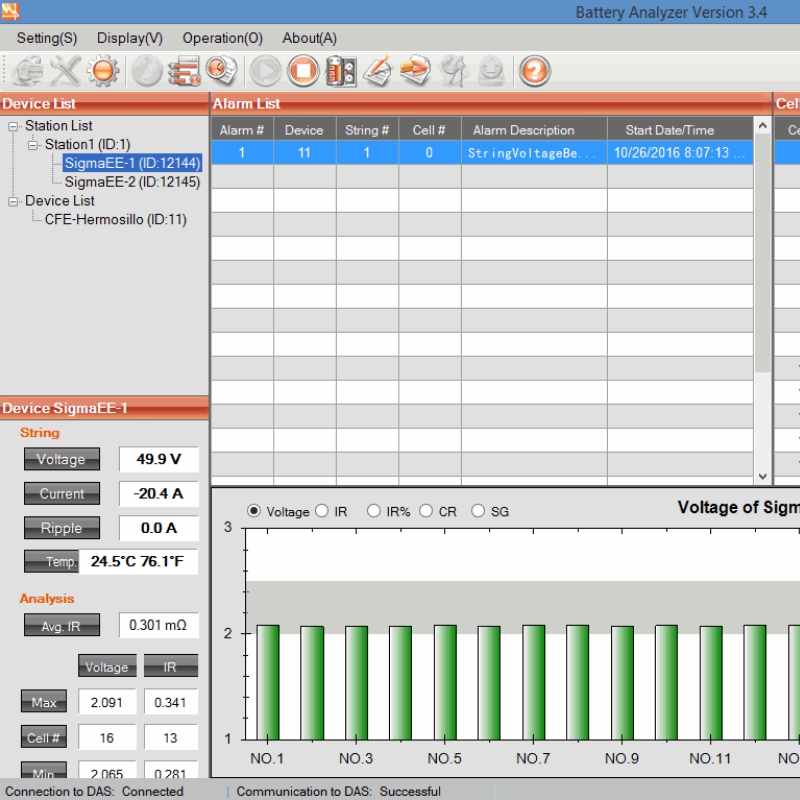Click the Start Date/Time column header
The image size is (800, 800).
pyautogui.click(x=680, y=130)
